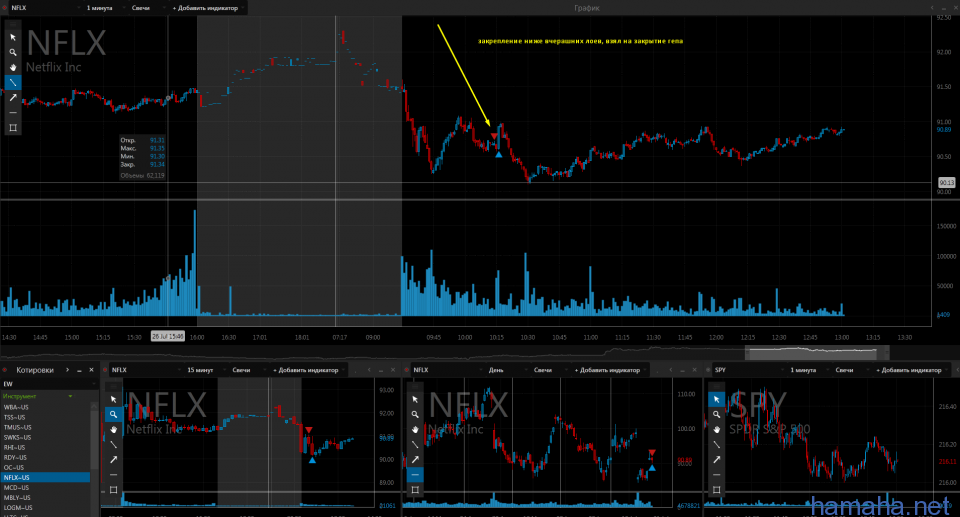
Task: Open the '1 минута' timeframe dropdown in main chart
Action: 100,7
